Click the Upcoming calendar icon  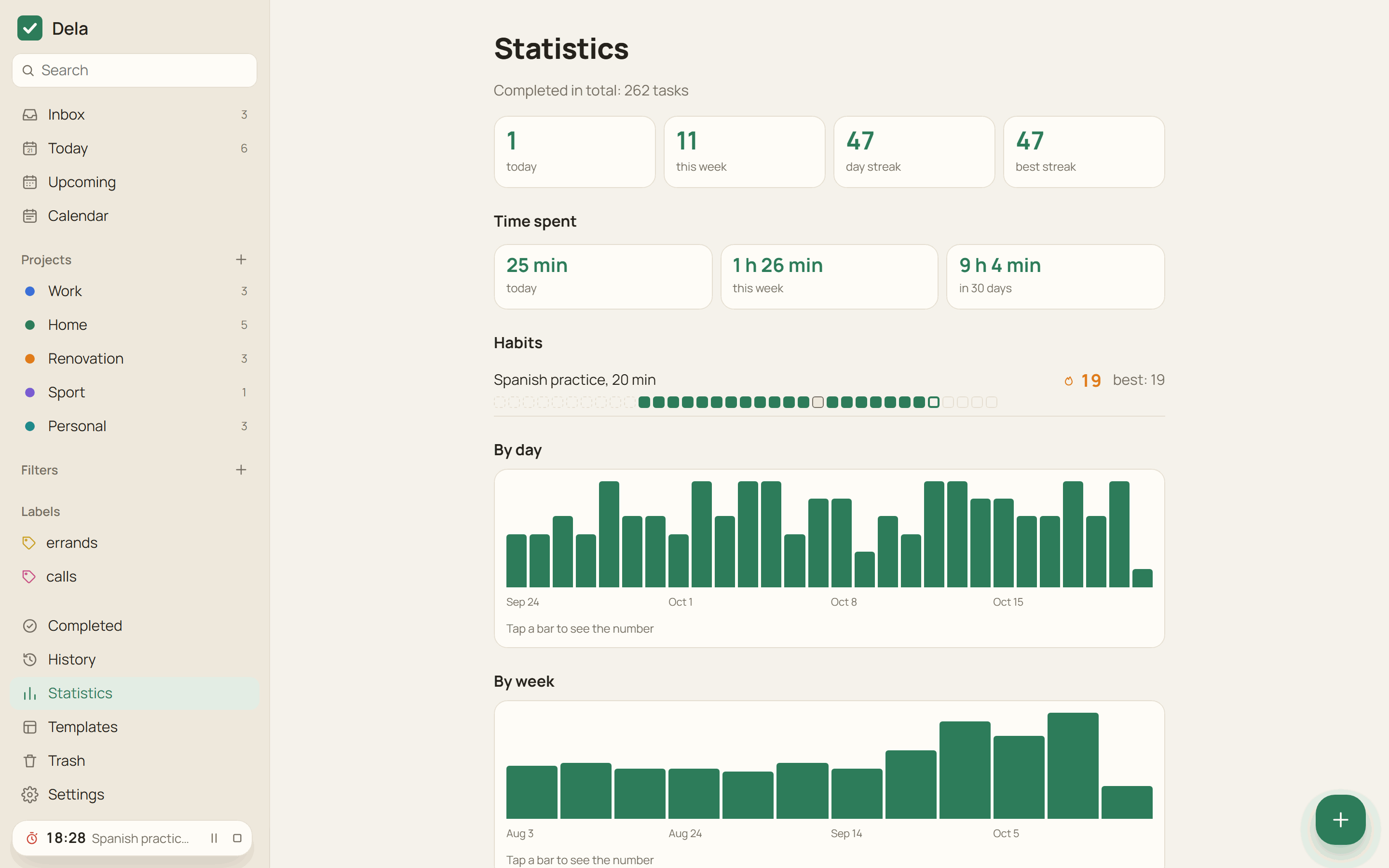[30, 182]
